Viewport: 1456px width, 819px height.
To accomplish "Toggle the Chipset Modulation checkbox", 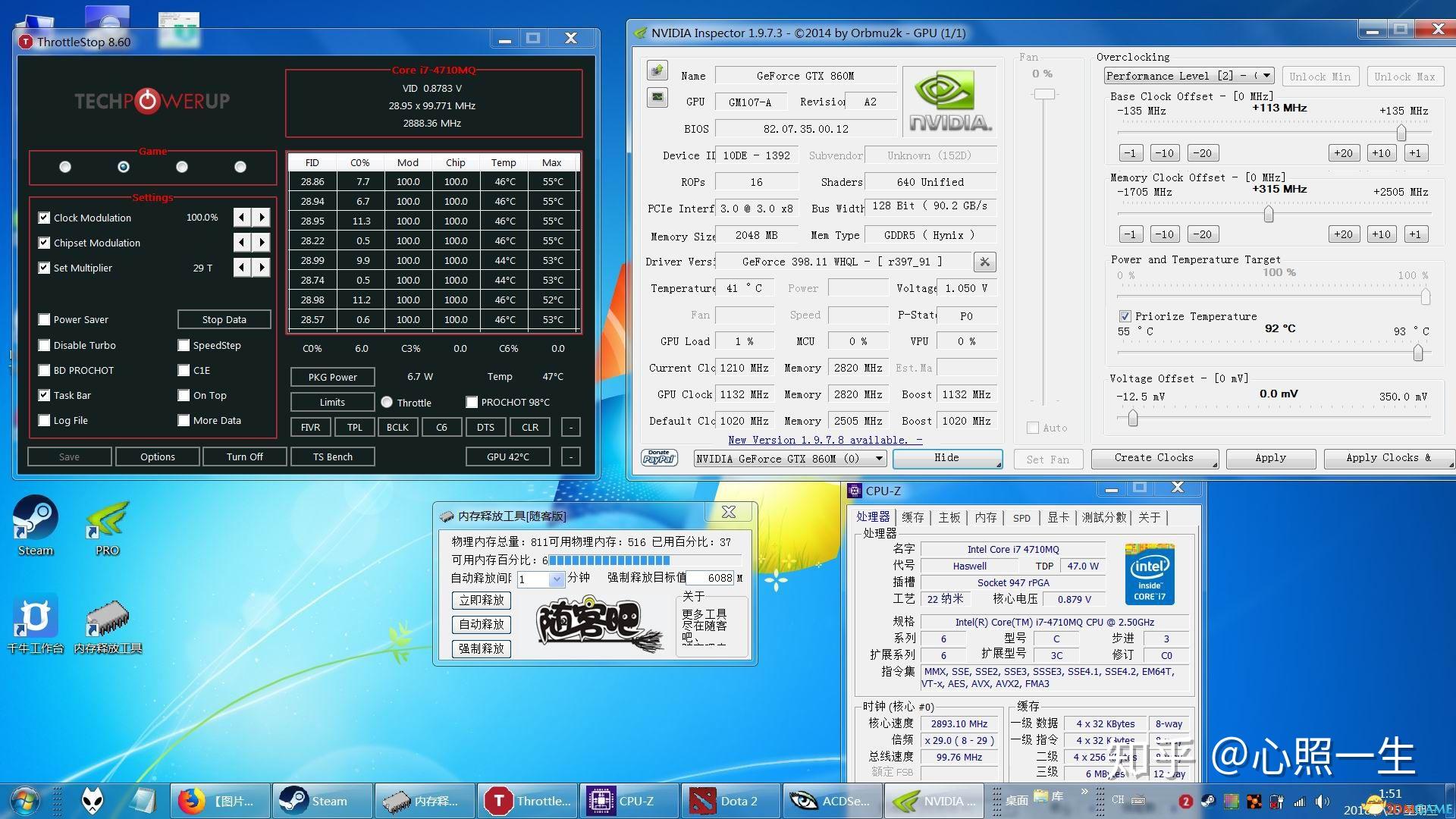I will [x=44, y=243].
